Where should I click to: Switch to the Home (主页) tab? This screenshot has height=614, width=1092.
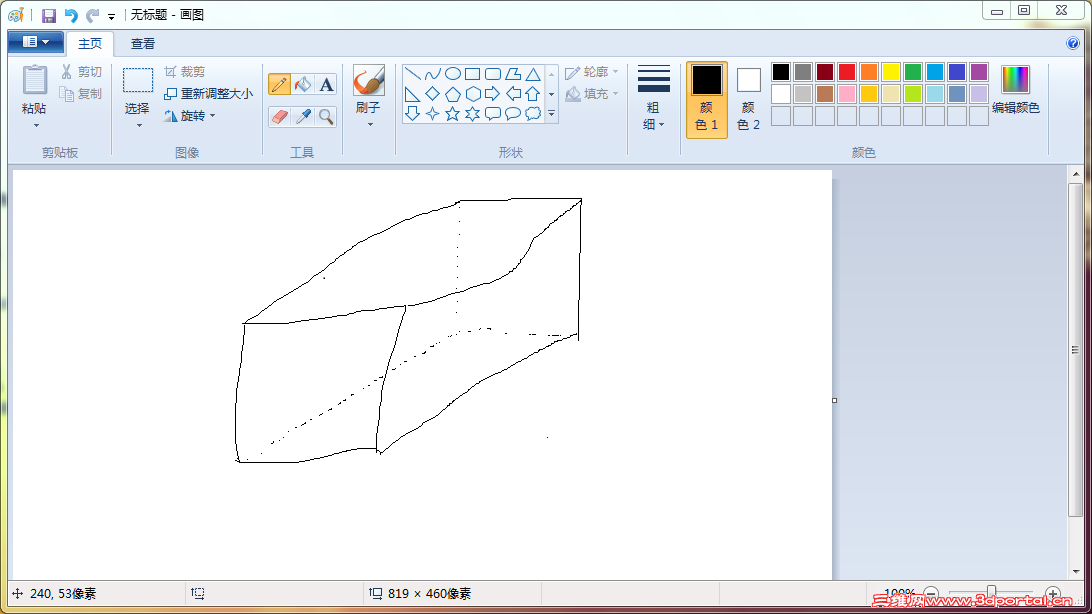click(x=90, y=44)
